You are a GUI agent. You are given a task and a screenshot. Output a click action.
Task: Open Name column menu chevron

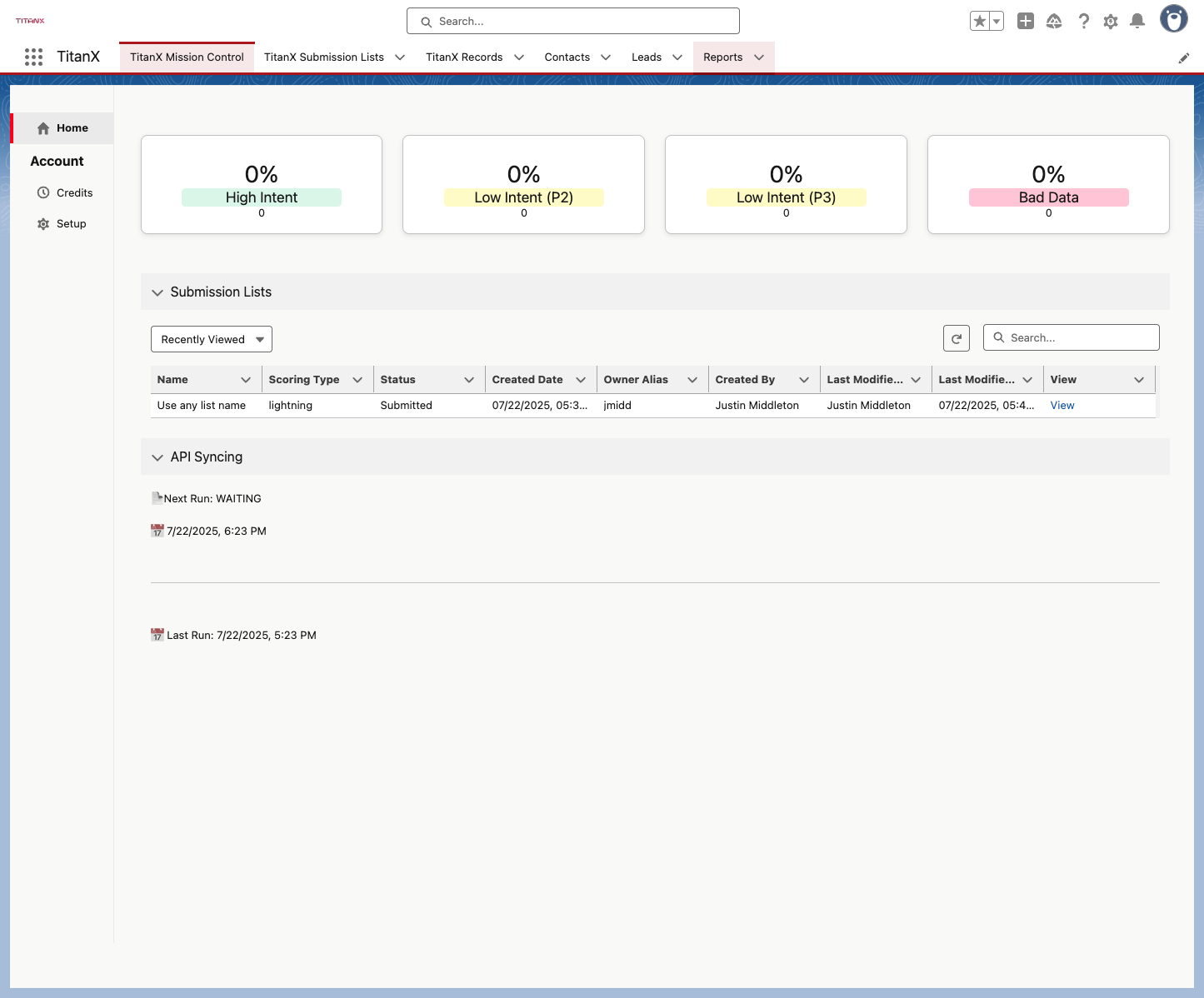pos(246,380)
